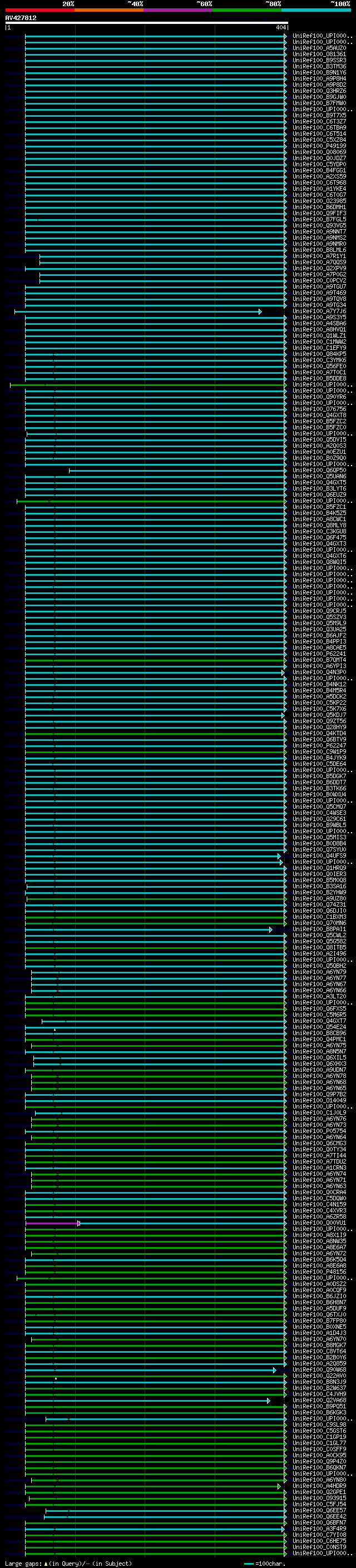This screenshot has width=356, height=1568.
Task: Select the UniRef100_B8CB96 label
Action: click(319, 1033)
